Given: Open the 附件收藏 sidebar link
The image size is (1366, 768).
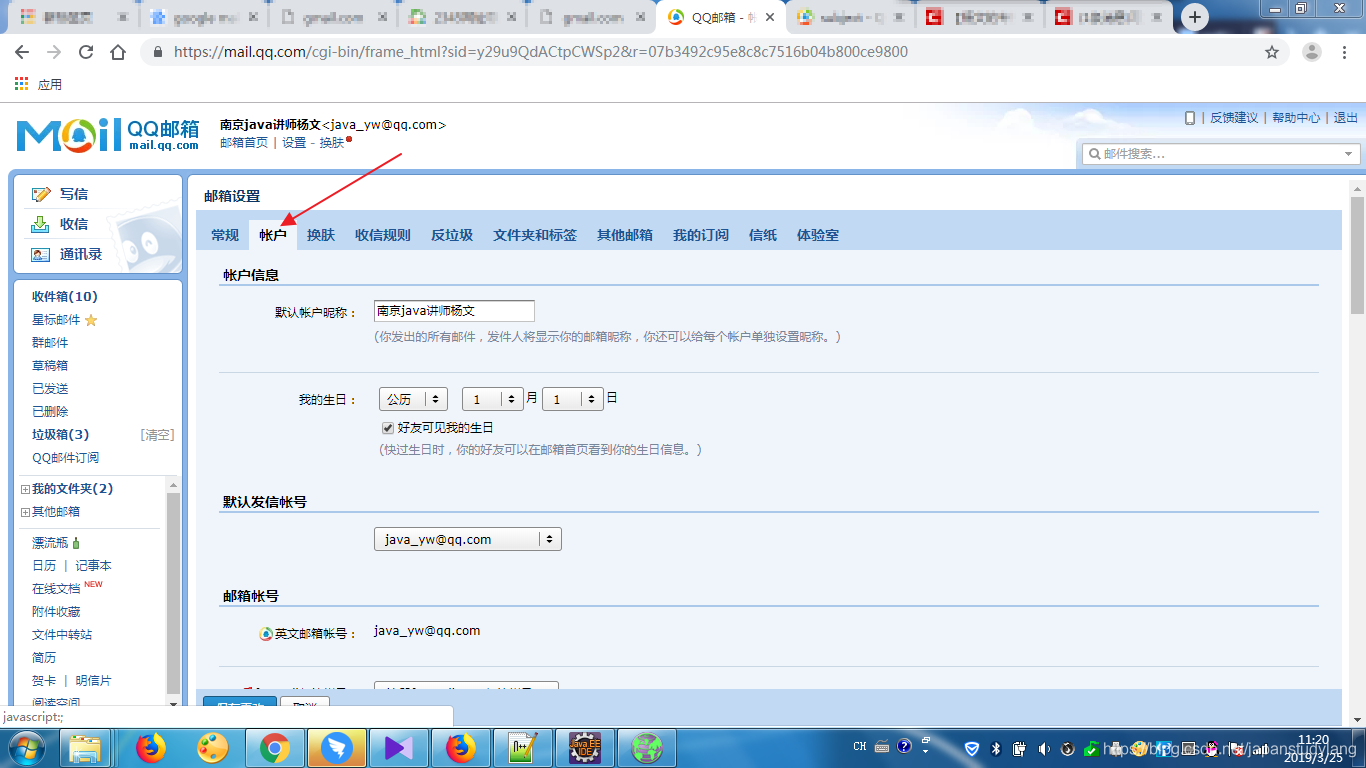Looking at the screenshot, I should [56, 612].
